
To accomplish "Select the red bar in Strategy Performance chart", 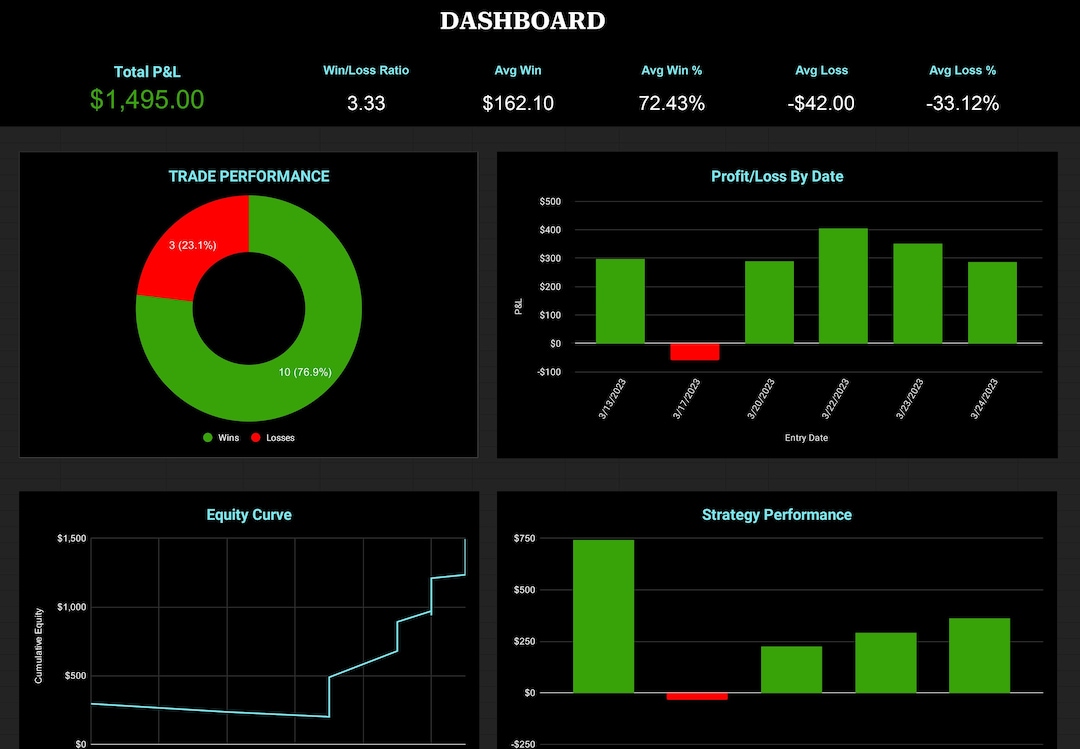I will click(696, 697).
